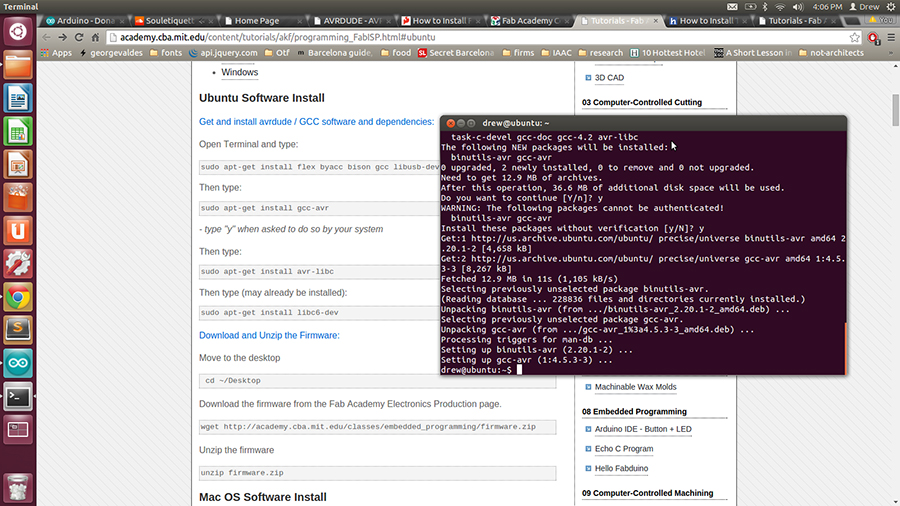This screenshot has height=506, width=900.
Task: Expand the research bookmark folder
Action: coord(600,53)
